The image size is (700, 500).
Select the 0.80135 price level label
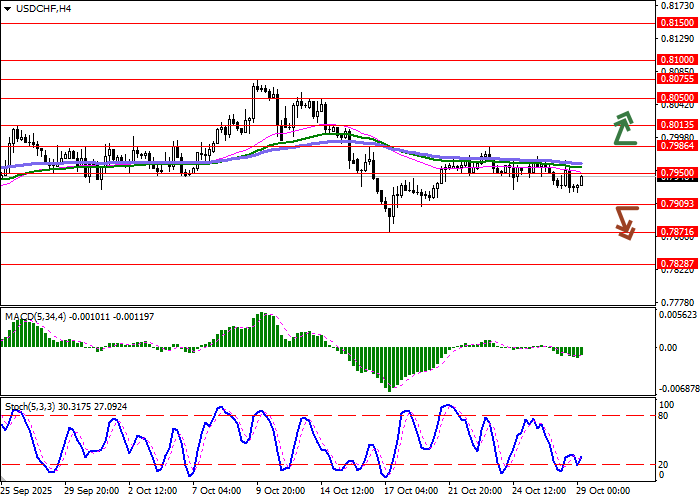(678, 125)
